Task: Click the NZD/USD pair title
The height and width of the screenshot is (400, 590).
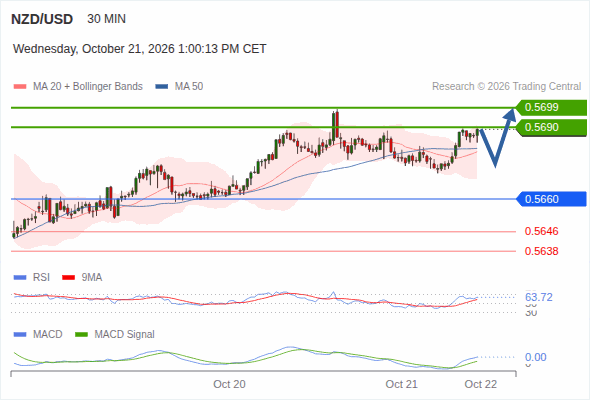Action: tap(42, 19)
